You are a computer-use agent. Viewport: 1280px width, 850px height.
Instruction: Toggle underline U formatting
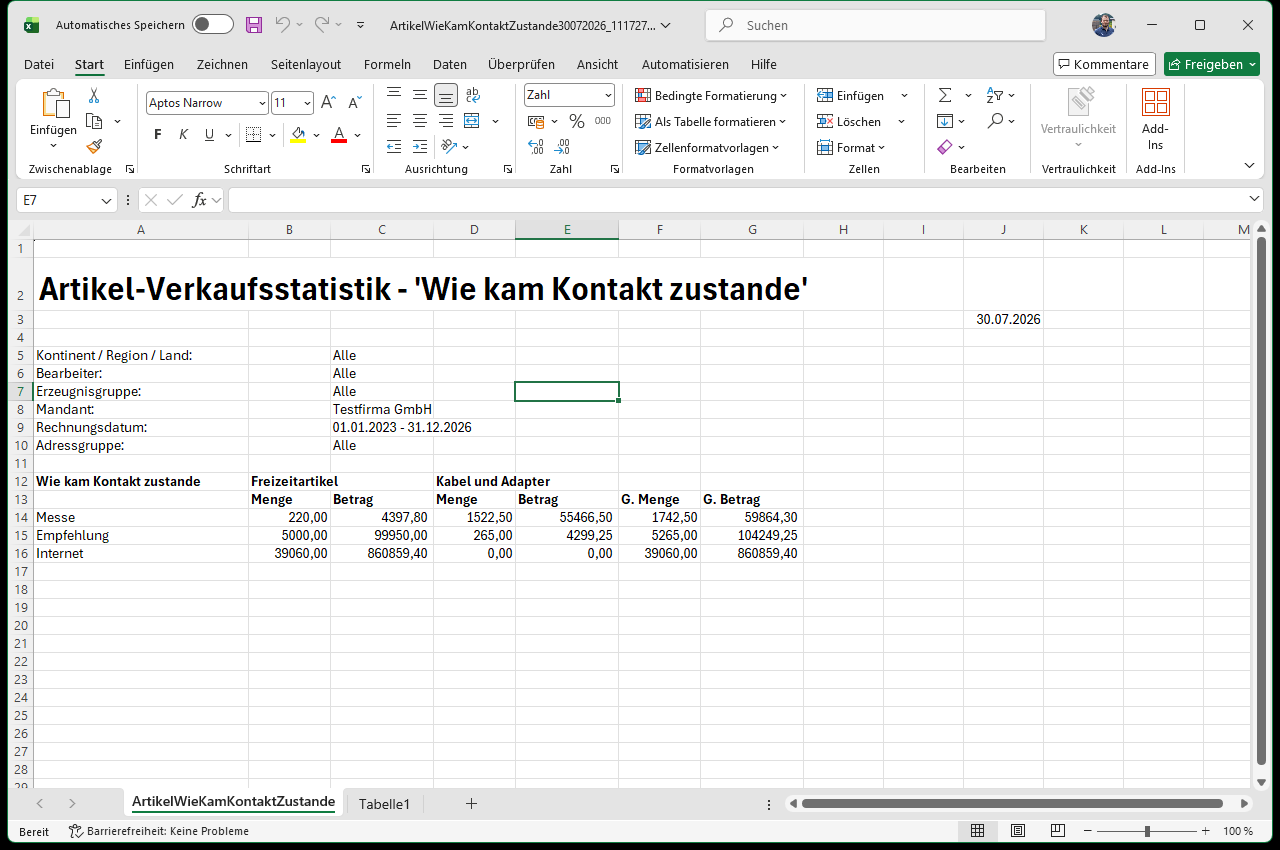pyautogui.click(x=209, y=135)
